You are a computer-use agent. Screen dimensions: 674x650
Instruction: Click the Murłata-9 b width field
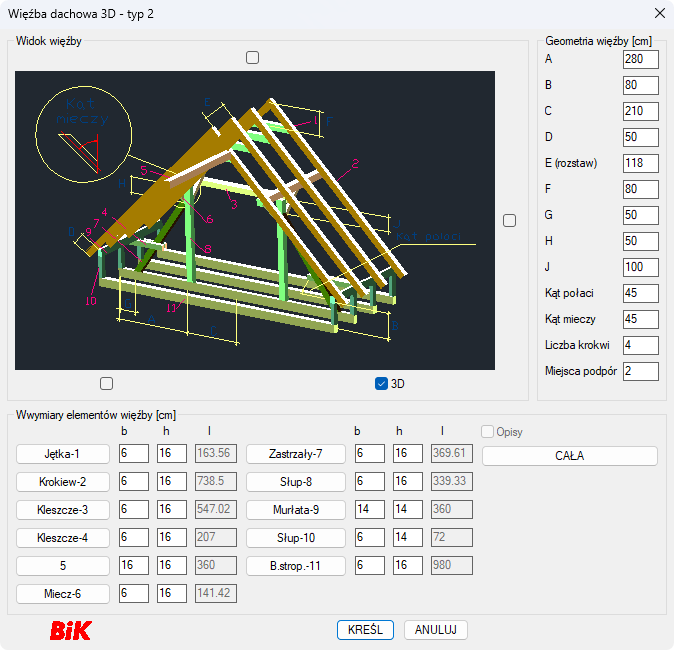tap(370, 509)
